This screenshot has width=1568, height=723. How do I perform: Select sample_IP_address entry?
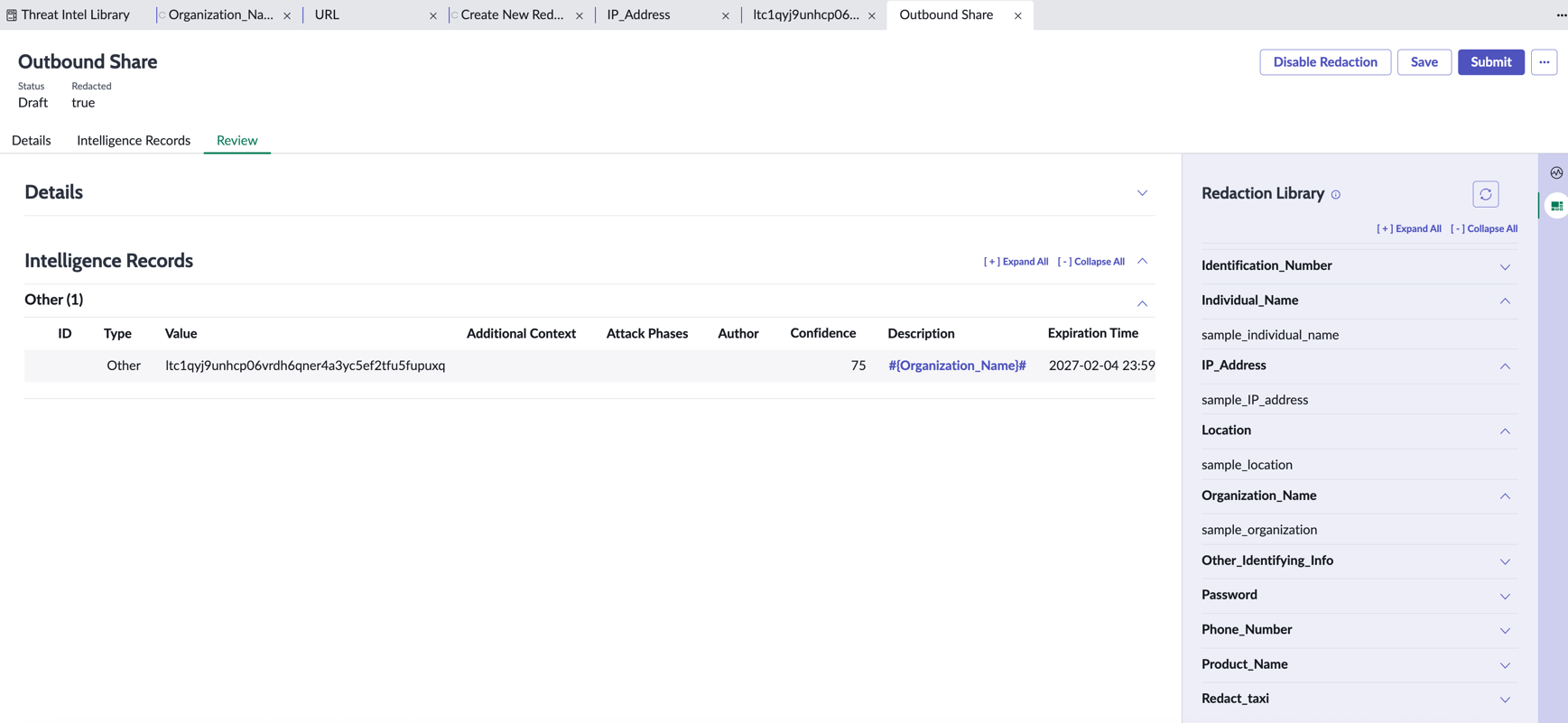pos(1255,400)
